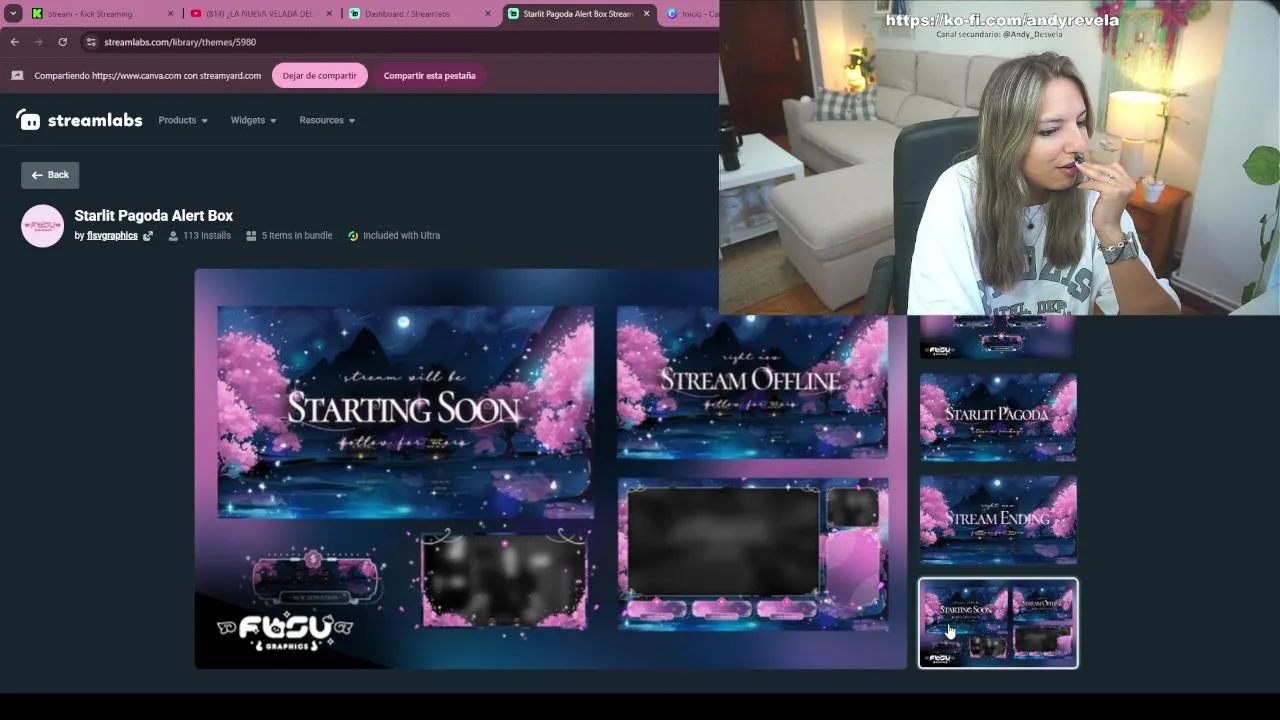
Task: Open the tab search dropdown arrow
Action: [13, 14]
